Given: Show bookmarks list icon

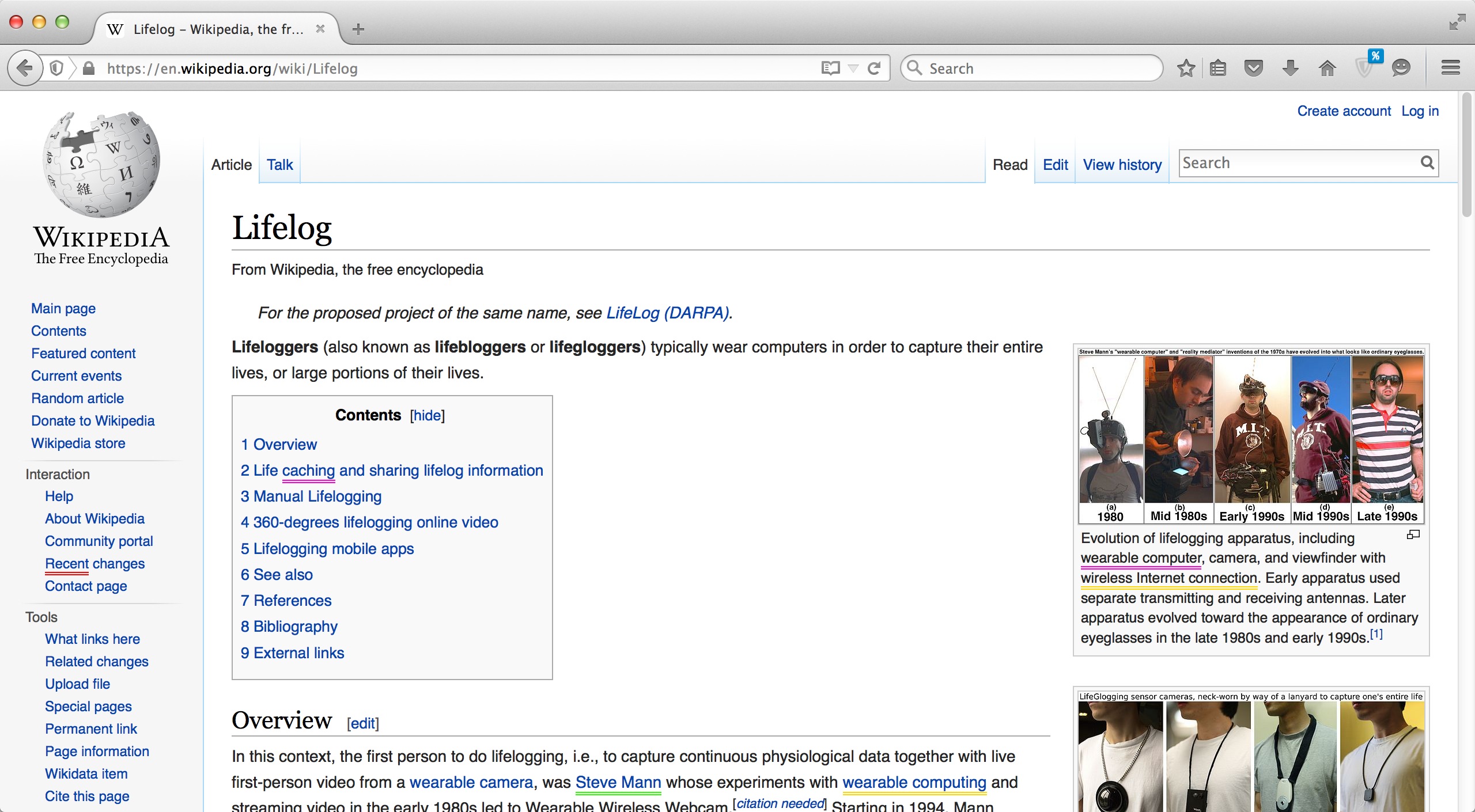Looking at the screenshot, I should (x=1218, y=69).
